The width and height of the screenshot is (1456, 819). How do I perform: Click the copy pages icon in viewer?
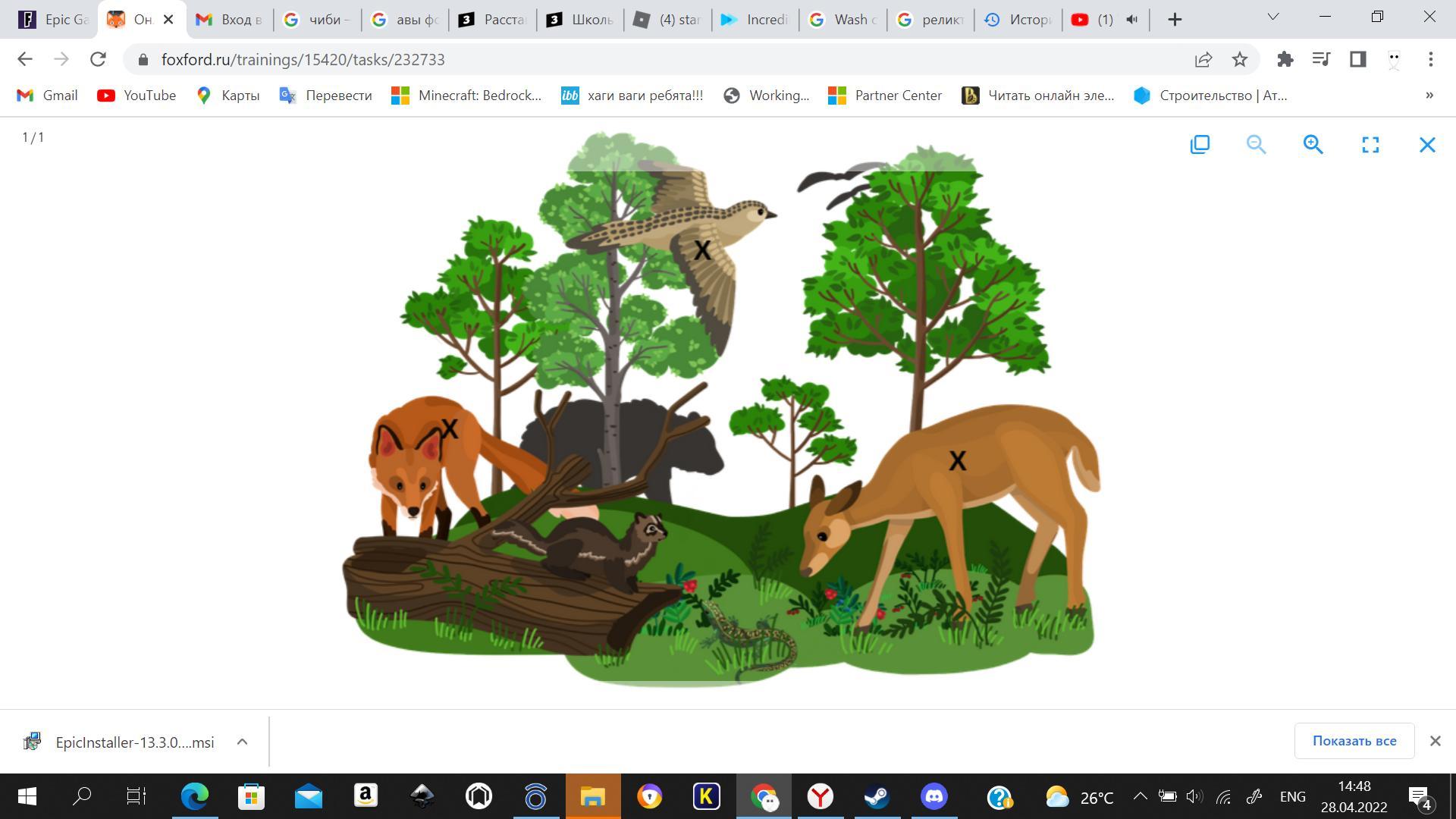(1200, 144)
